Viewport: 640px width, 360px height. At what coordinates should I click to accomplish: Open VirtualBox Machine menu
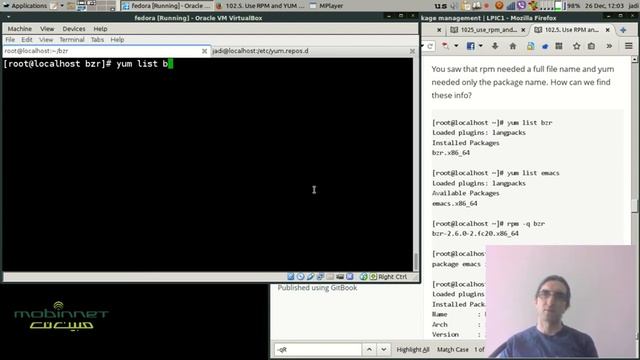pos(20,29)
